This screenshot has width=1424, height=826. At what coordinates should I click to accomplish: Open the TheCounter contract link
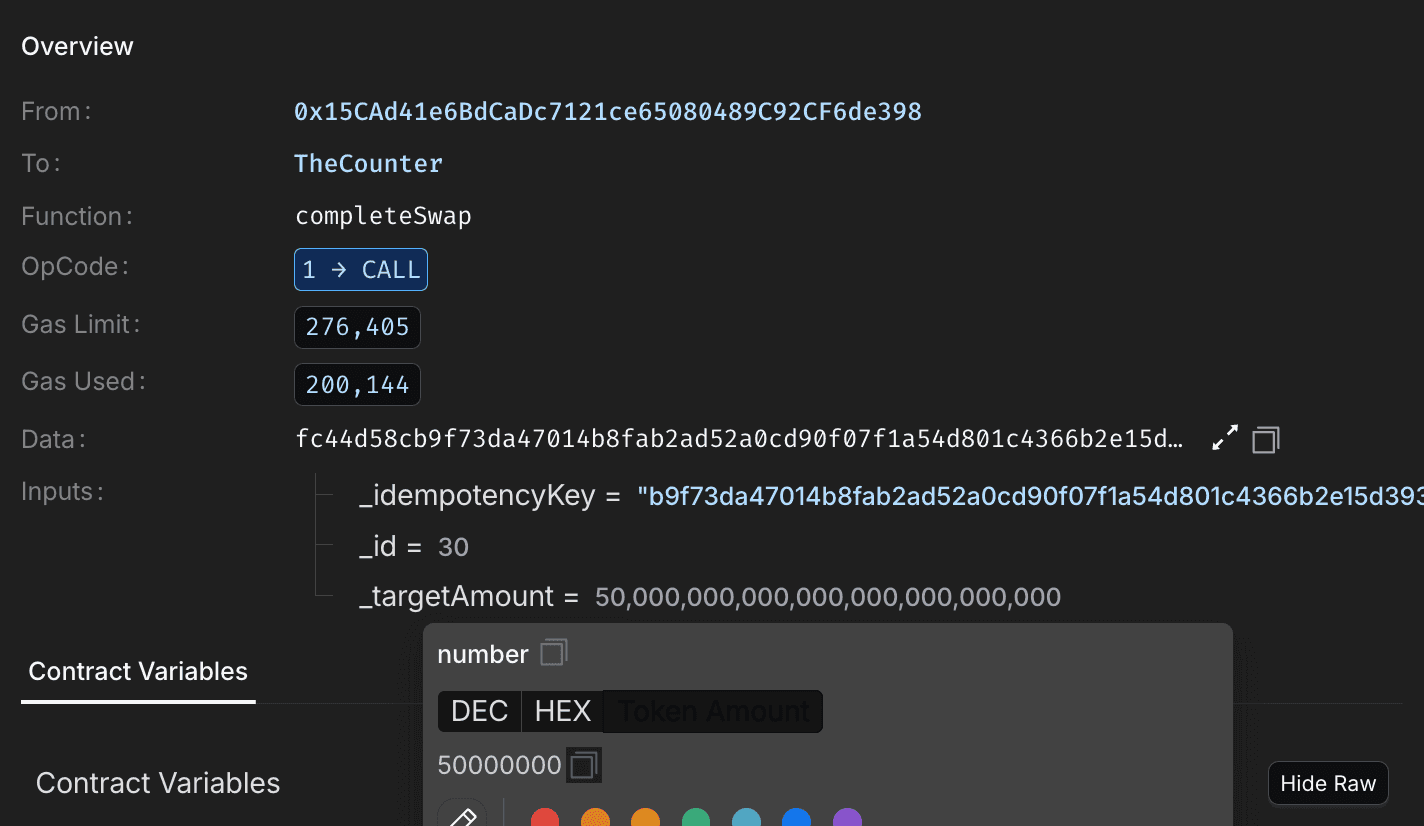368,163
